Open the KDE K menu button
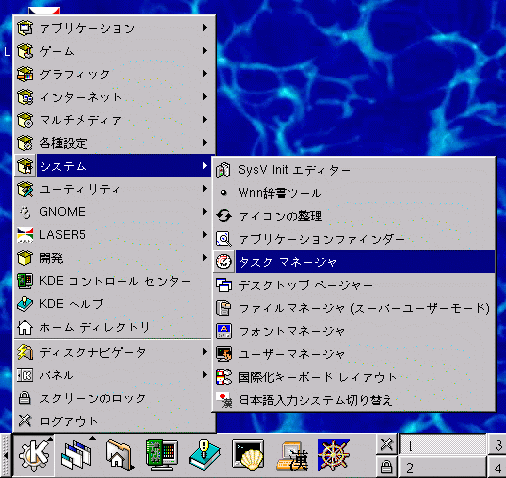Image resolution: width=506 pixels, height=478 pixels. pos(33,455)
